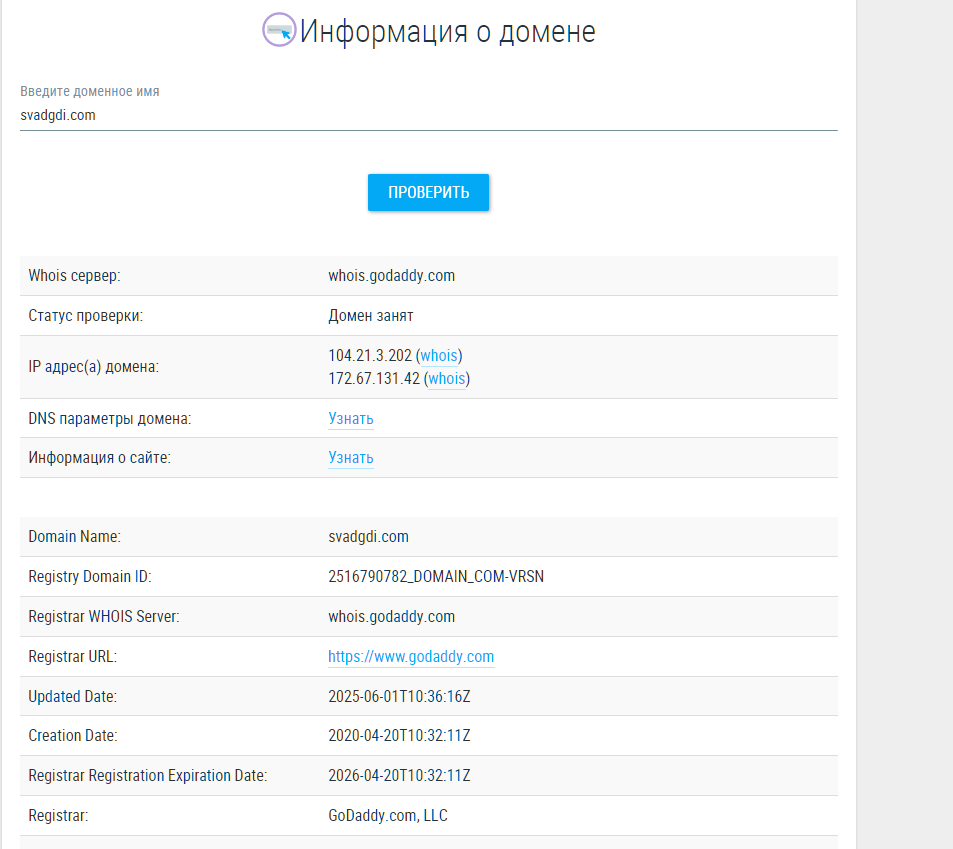
Task: Click the Registrar GoDaddy.com, LLC text
Action: pos(388,815)
